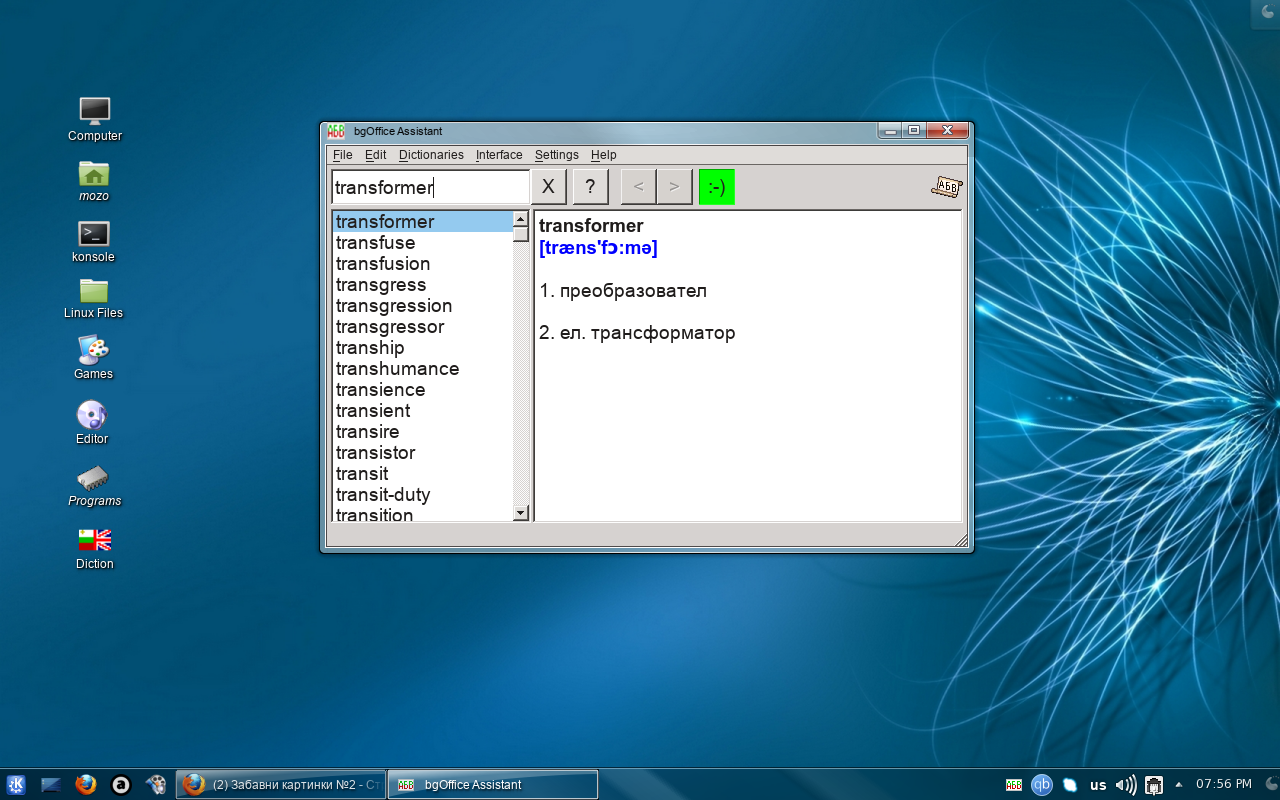Launch Firefox from the panel quick launcher

point(86,785)
